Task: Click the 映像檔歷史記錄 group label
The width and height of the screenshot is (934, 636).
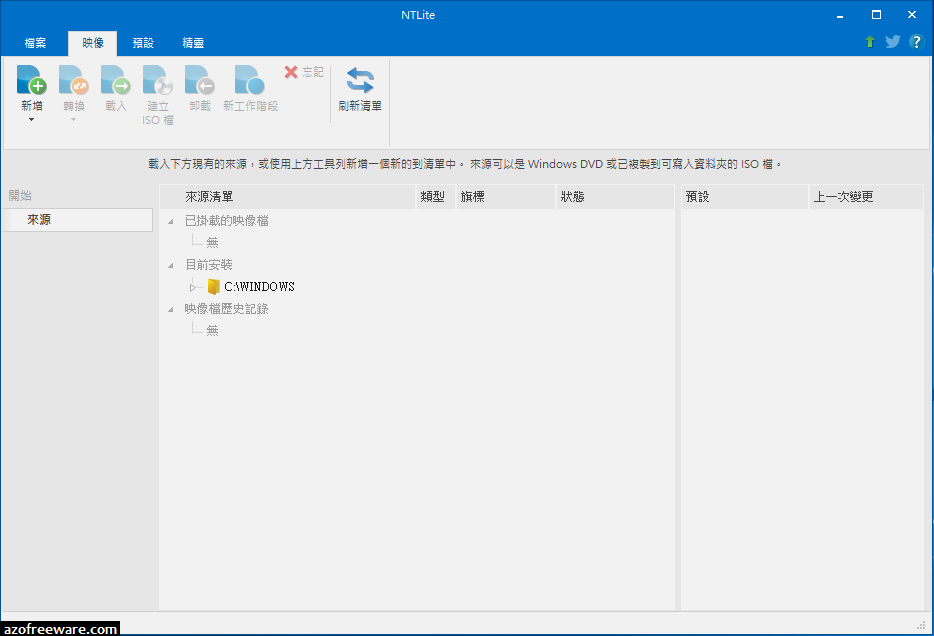Action: click(x=226, y=309)
